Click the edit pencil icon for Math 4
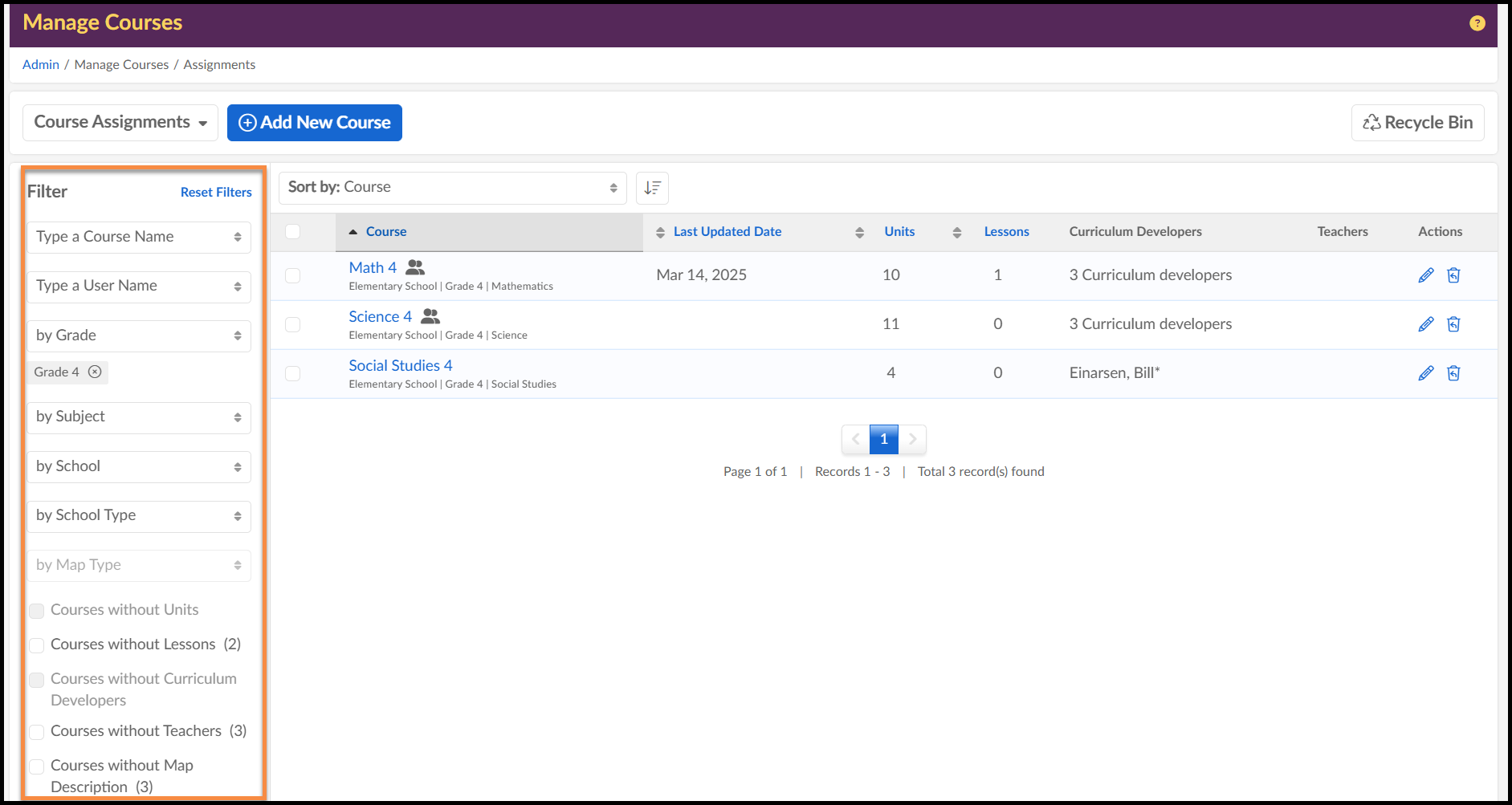The image size is (1512, 805). tap(1425, 275)
